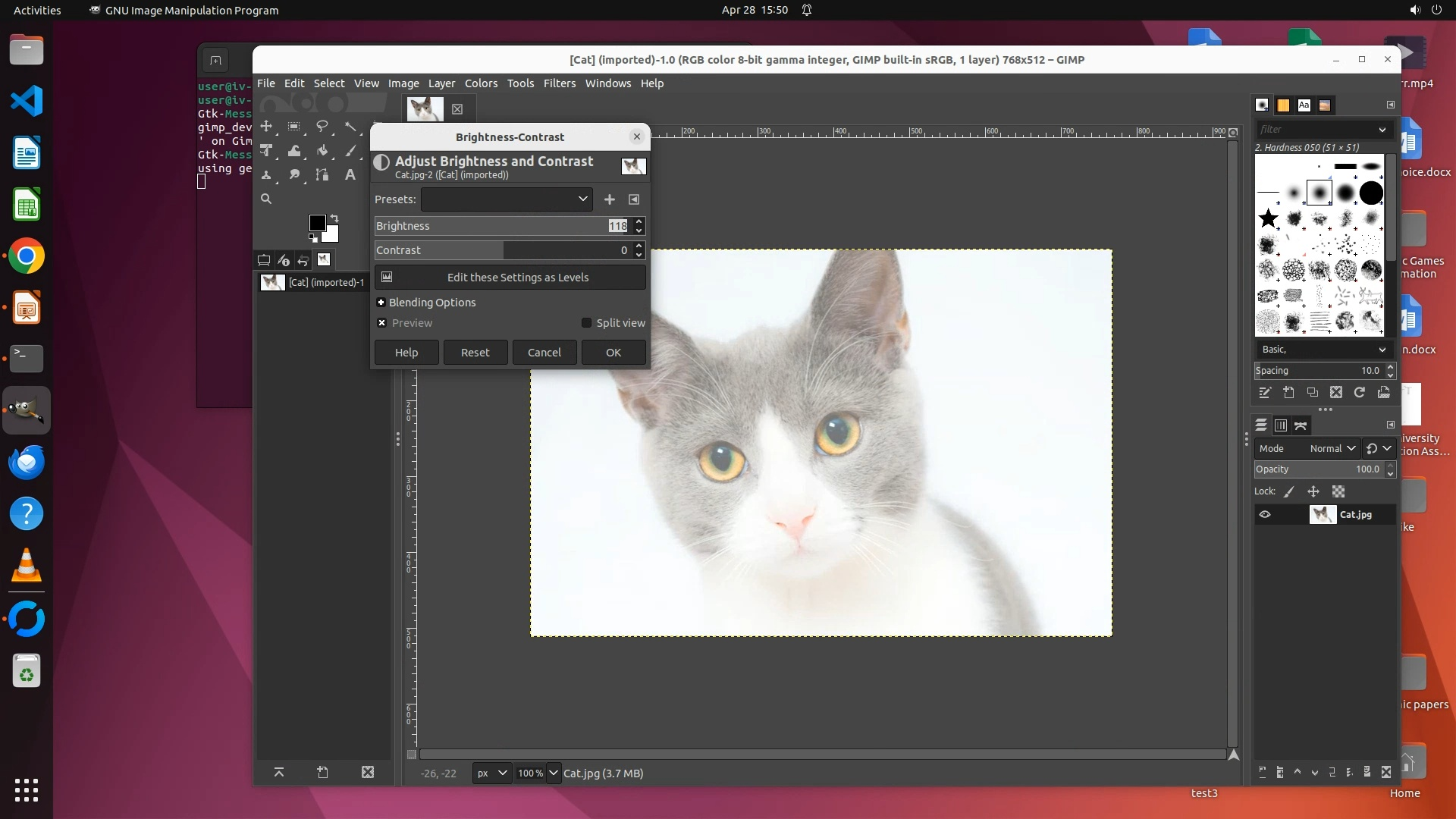The image size is (1456, 819).
Task: Click the refresh brushes icon
Action: tap(1360, 393)
